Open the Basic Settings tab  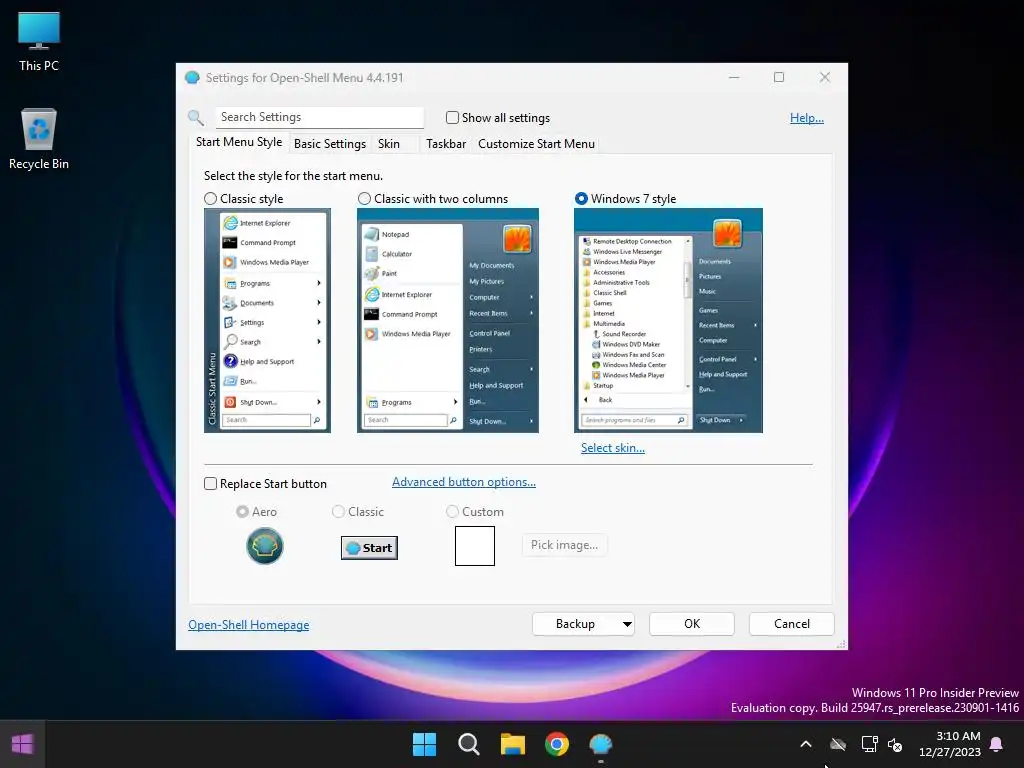[330, 144]
